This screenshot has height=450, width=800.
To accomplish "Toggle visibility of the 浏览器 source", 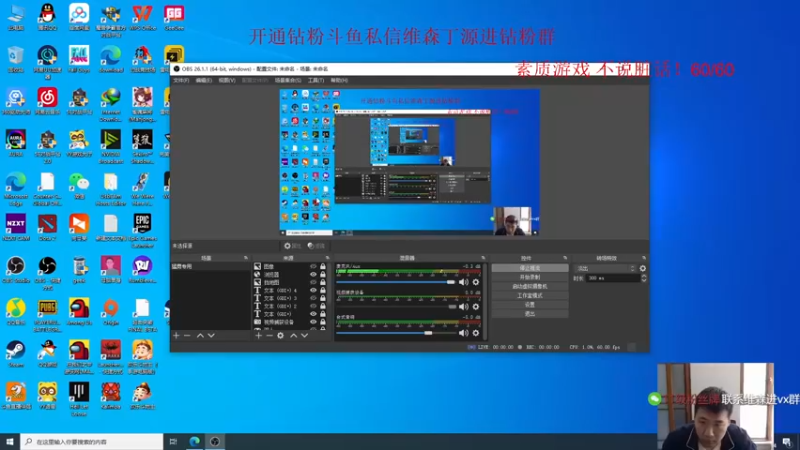I will tap(313, 274).
